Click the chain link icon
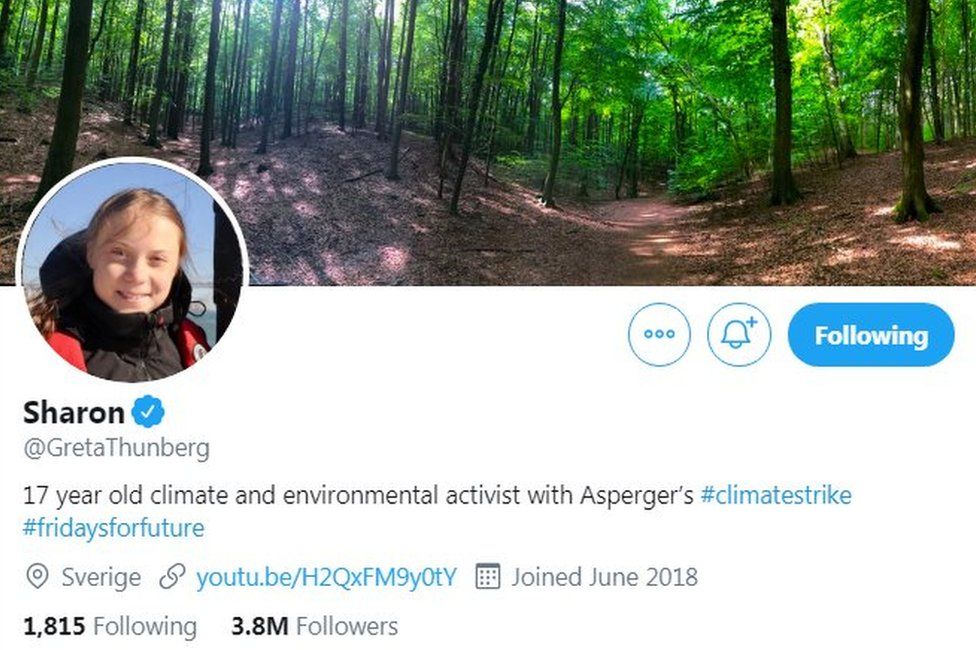The image size is (976, 650). point(172,577)
